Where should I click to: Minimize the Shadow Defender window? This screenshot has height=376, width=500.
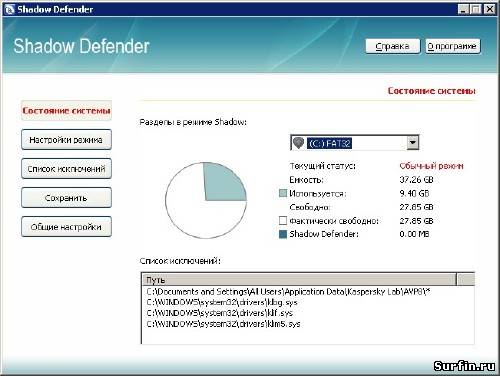(x=464, y=9)
